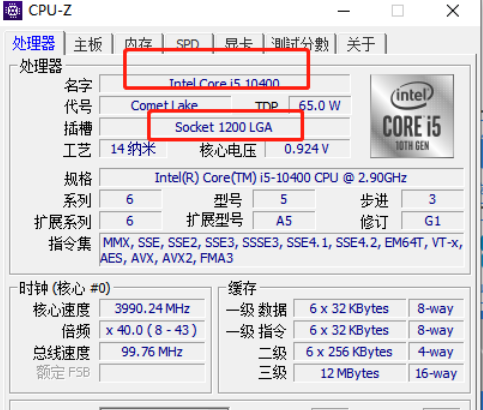Close the CPU-Z window
483x410 pixels.
pos(453,11)
